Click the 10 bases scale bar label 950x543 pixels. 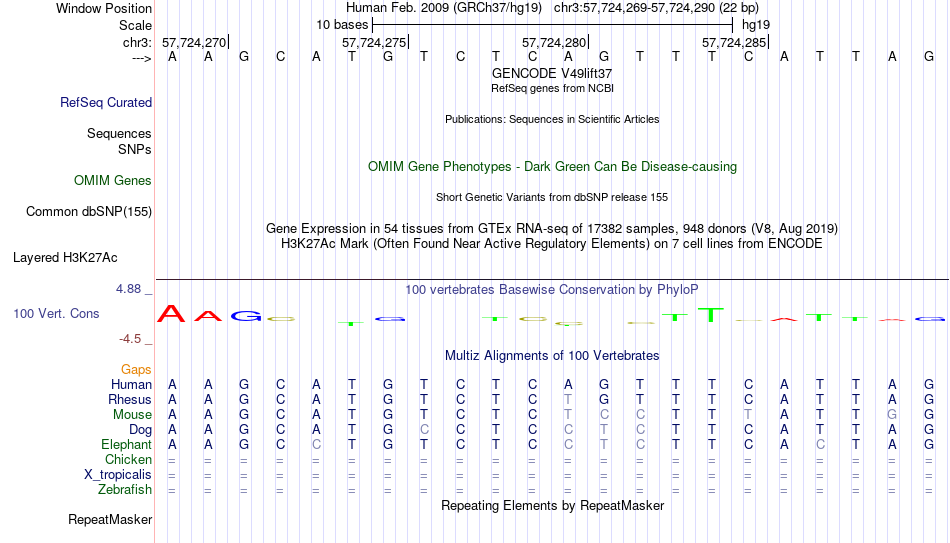point(342,25)
